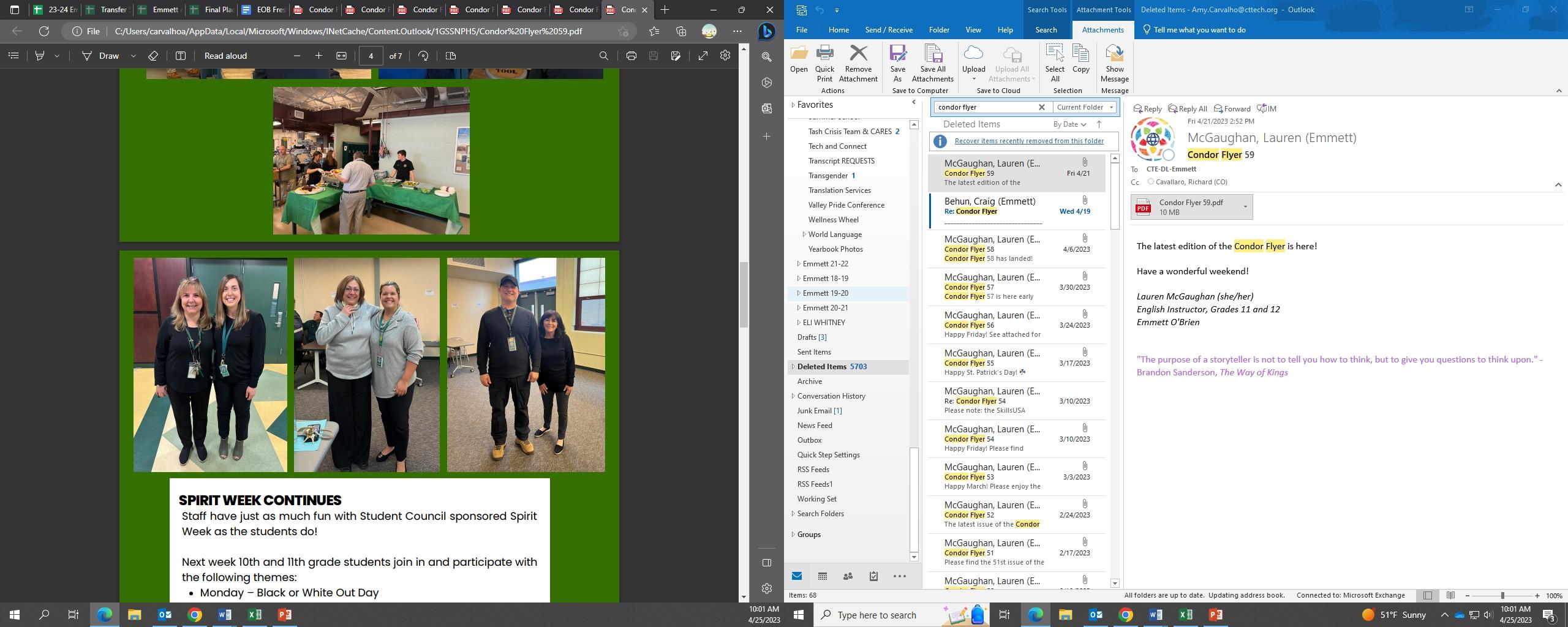The height and width of the screenshot is (627, 1568).
Task: Click the PDF viewer vertical scrollbar
Action: coord(744,295)
